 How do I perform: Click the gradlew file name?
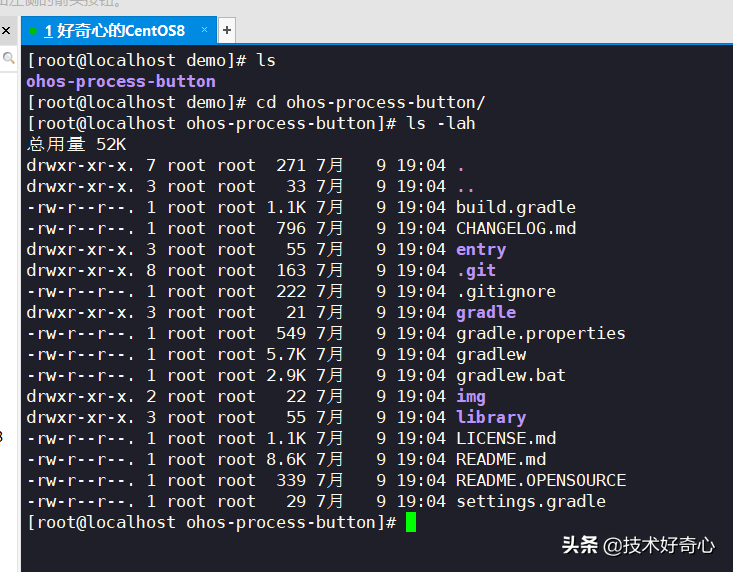click(x=491, y=355)
